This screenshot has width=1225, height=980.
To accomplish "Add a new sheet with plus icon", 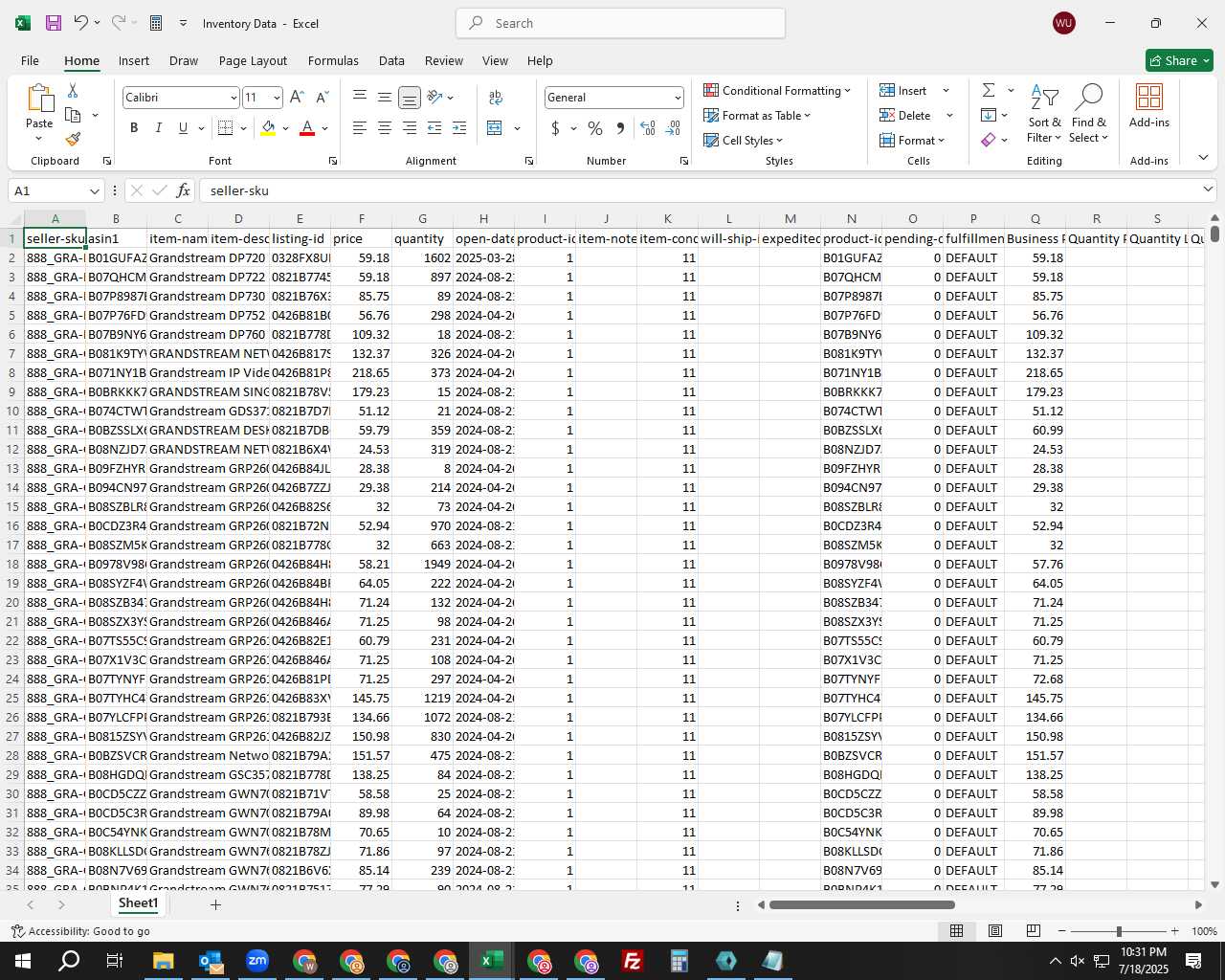I will click(x=215, y=904).
